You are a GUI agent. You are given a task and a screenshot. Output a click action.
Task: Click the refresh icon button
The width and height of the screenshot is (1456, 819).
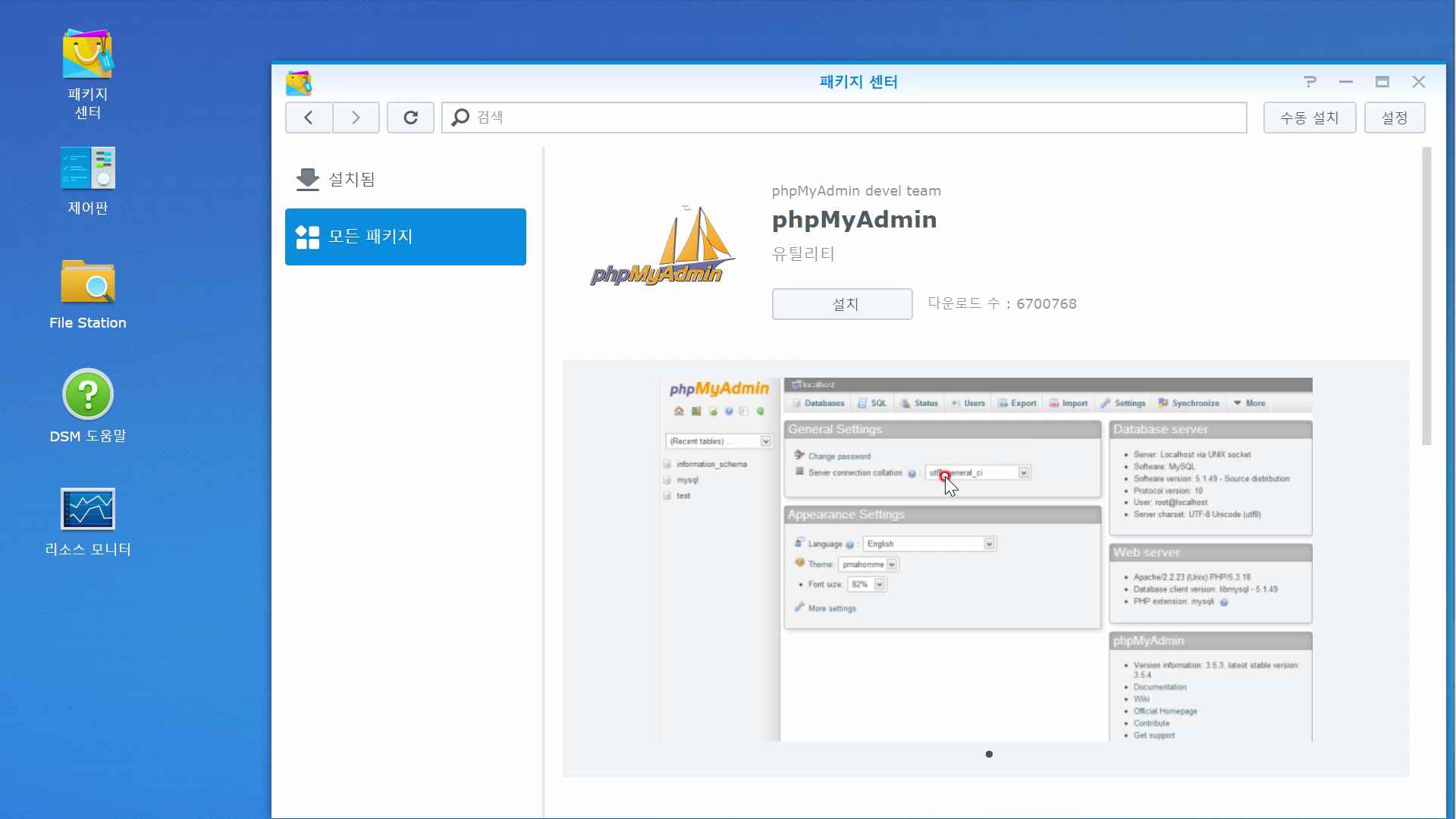tap(410, 118)
